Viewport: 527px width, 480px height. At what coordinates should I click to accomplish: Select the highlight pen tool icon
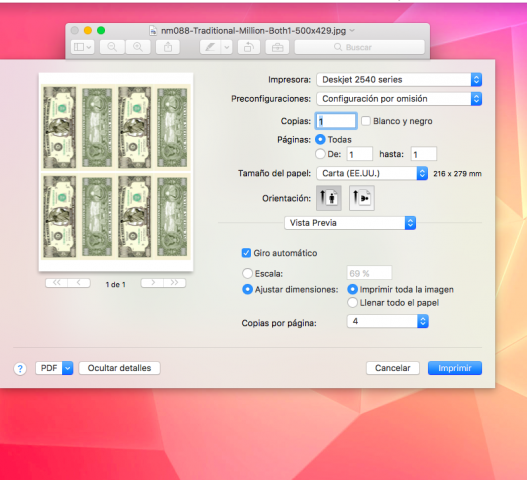[210, 47]
